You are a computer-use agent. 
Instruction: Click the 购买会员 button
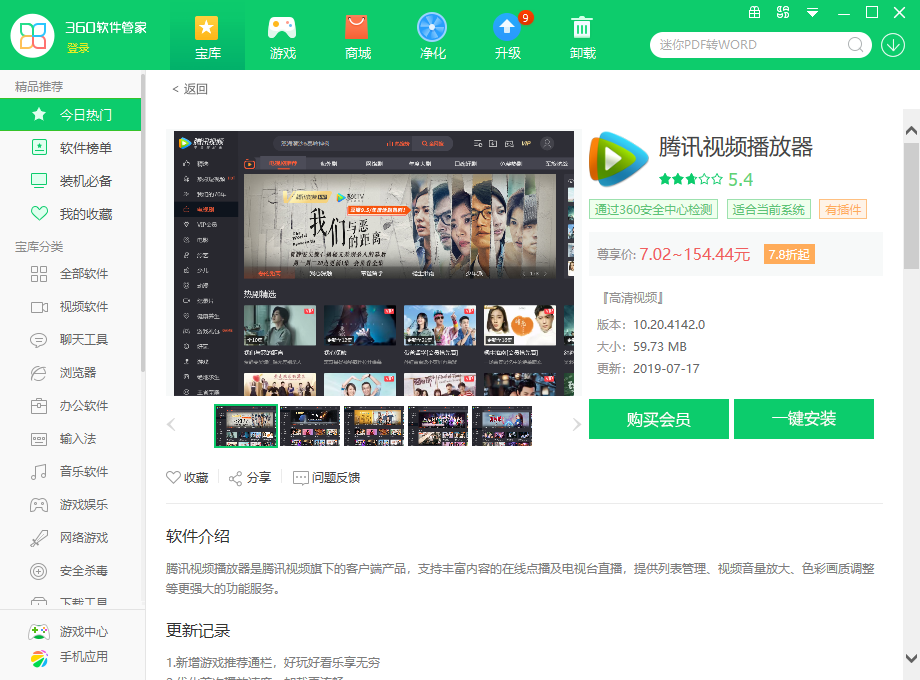coord(658,419)
